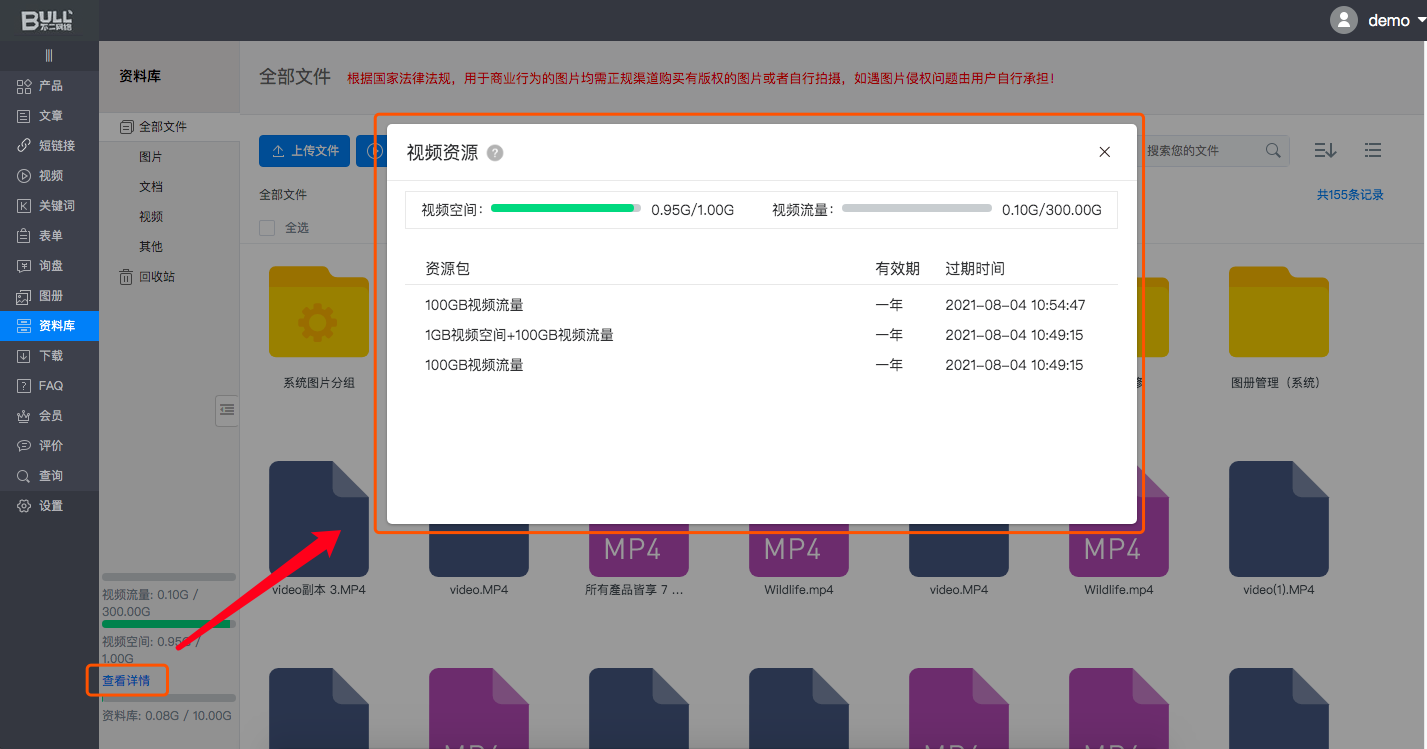
Task: Open 产品 in the left sidebar
Action: coord(50,86)
